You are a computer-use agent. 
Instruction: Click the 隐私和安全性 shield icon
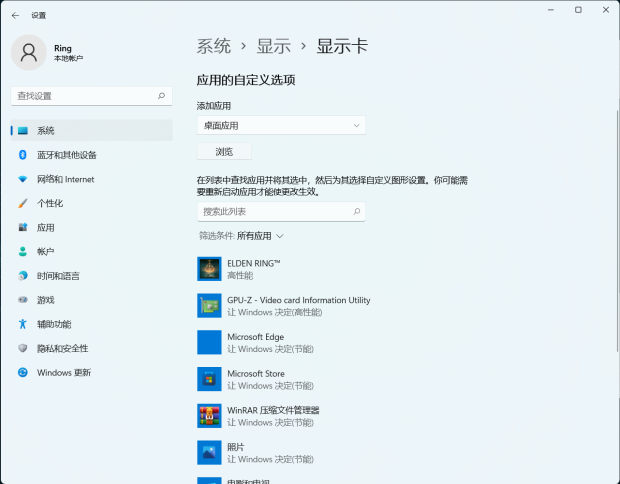point(23,348)
